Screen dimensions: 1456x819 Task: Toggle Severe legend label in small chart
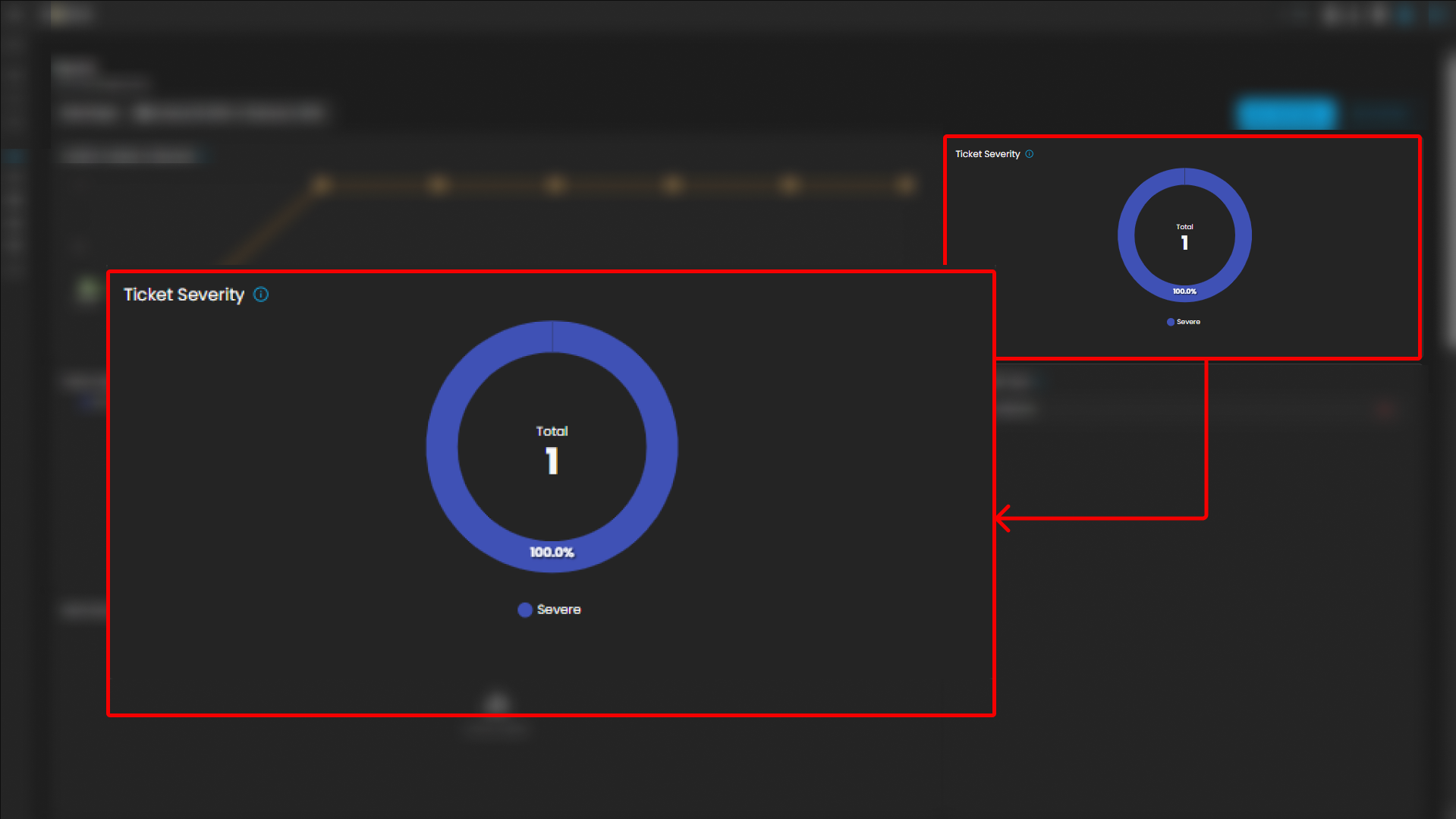pyautogui.click(x=1188, y=322)
